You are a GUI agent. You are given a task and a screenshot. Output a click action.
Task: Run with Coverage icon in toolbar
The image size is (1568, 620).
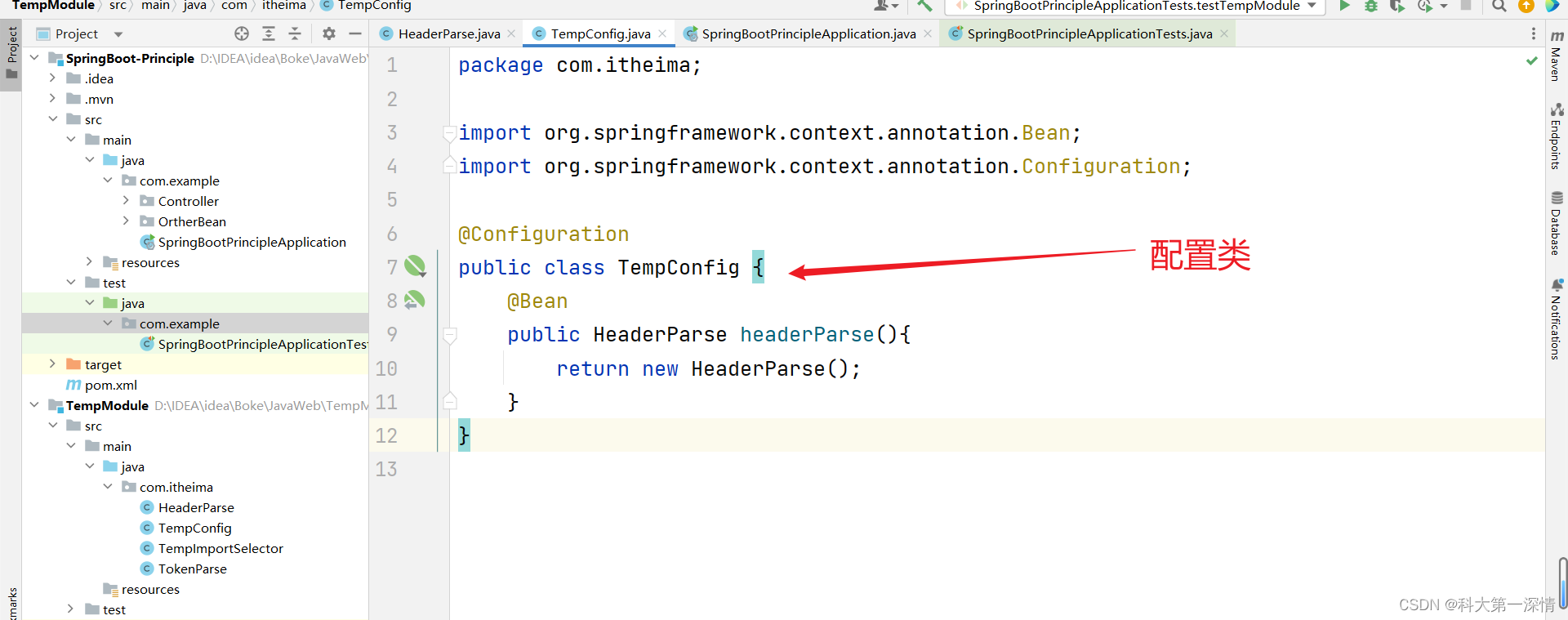point(1397,6)
